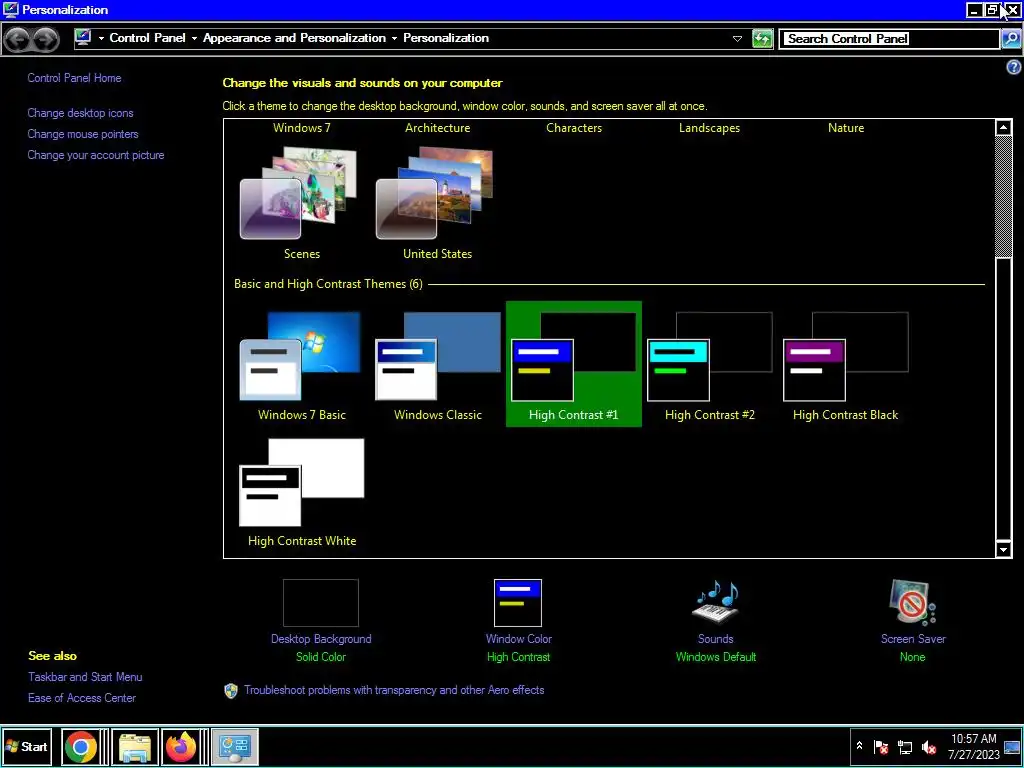1024x768 pixels.
Task: Open the address bar history dropdown
Action: [x=737, y=39]
